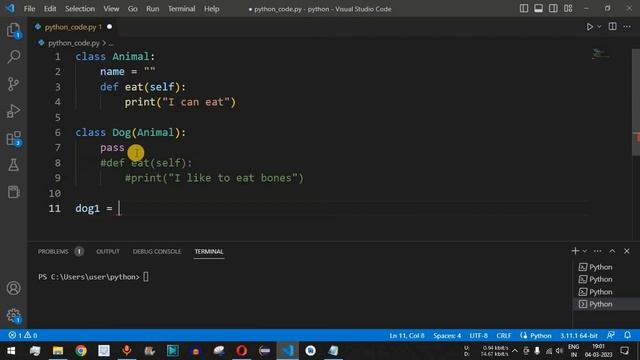Image resolution: width=640 pixels, height=360 pixels.
Task: Open the volume control in system tray
Action: click(x=560, y=351)
